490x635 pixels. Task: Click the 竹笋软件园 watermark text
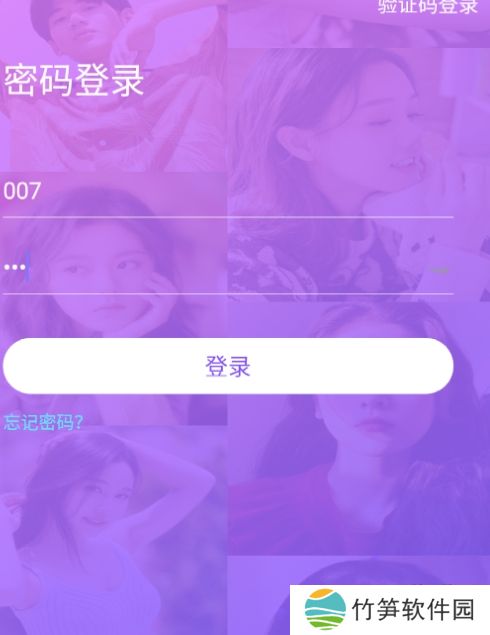(413, 609)
